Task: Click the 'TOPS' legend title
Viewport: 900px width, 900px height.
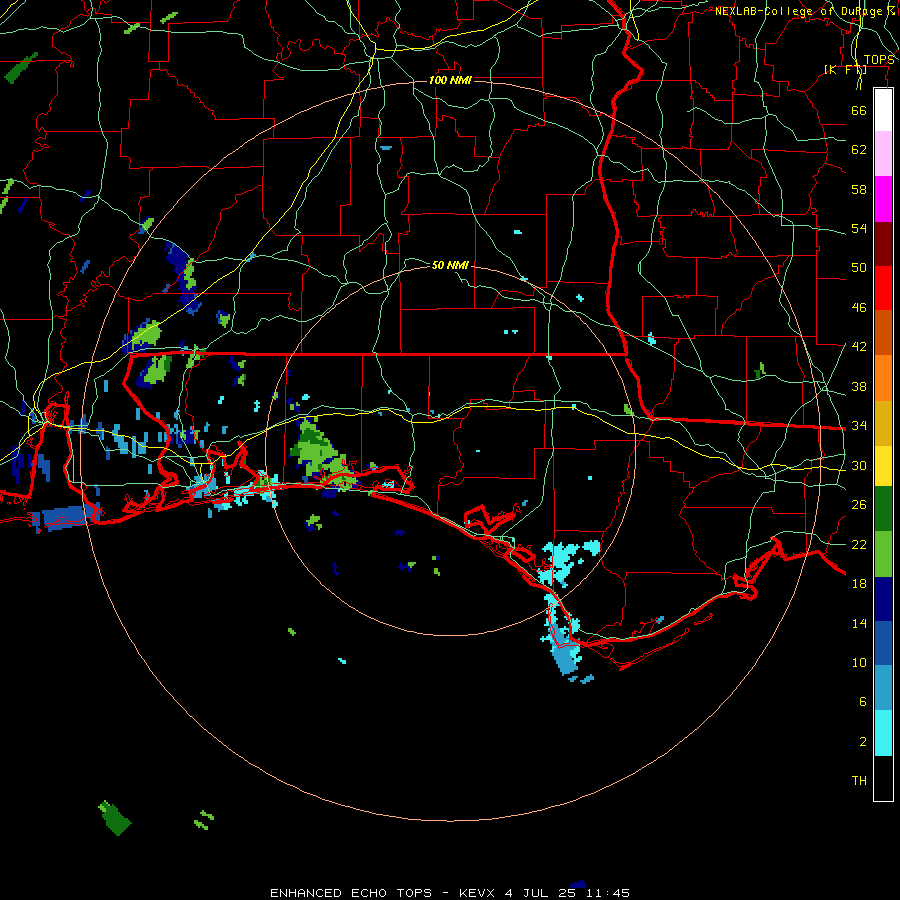Action: click(879, 60)
